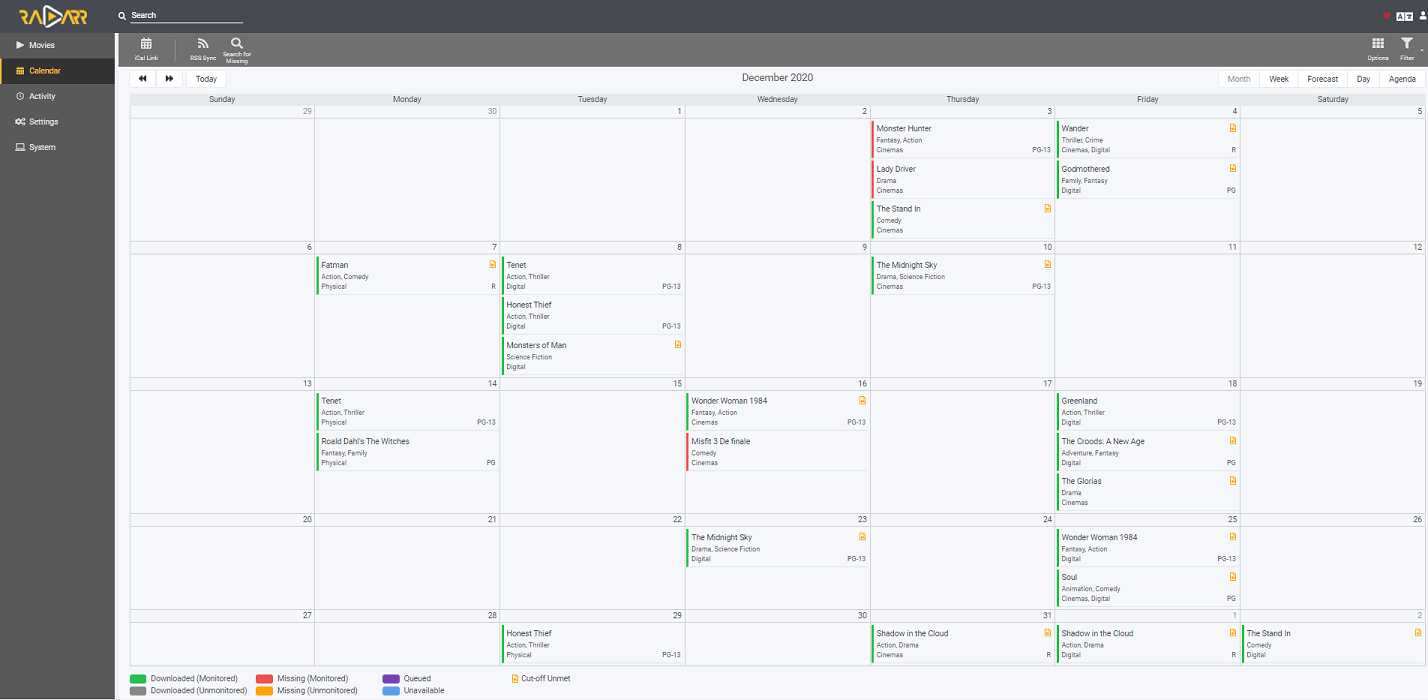The image size is (1428, 700).
Task: Advance to next month with forward arrows
Action: (169, 79)
